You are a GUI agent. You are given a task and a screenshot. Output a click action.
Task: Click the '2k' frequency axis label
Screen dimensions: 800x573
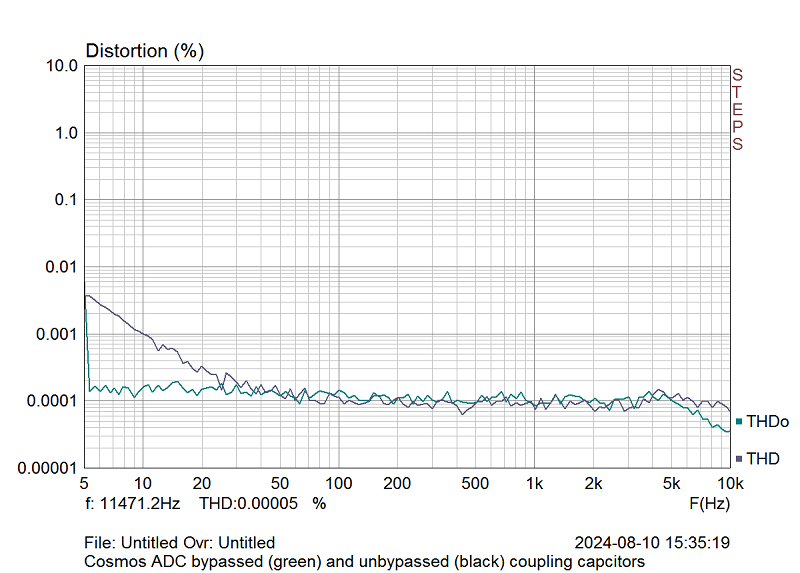[593, 483]
